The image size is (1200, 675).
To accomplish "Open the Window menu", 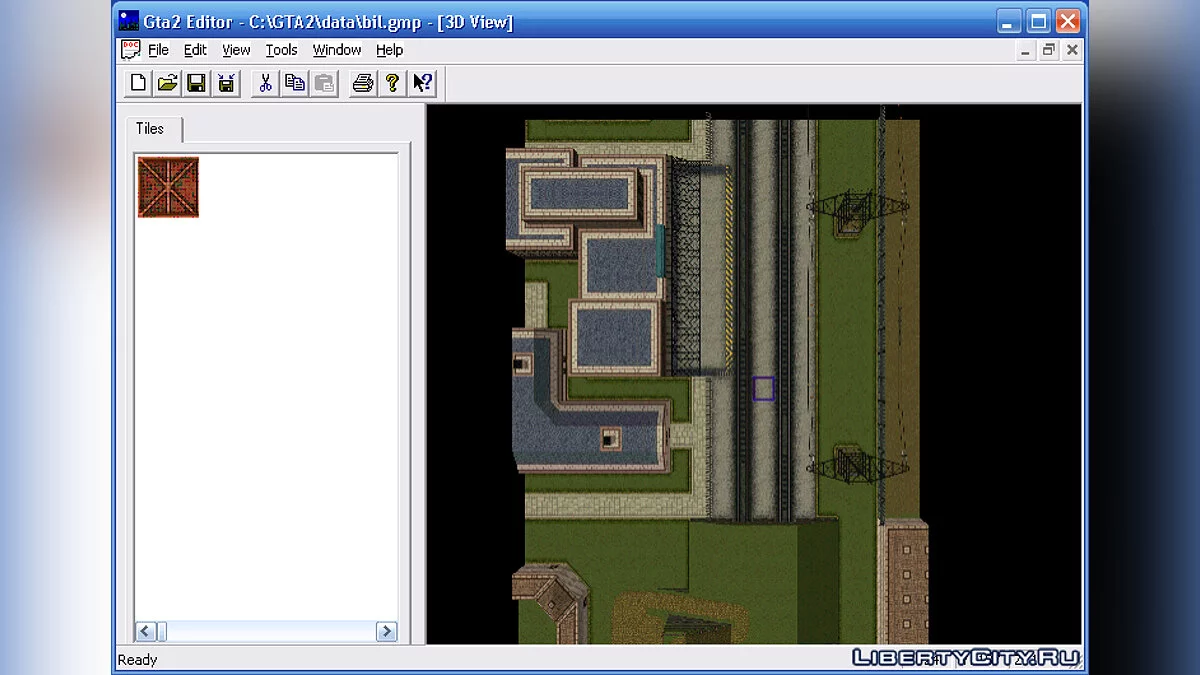I will coord(337,50).
